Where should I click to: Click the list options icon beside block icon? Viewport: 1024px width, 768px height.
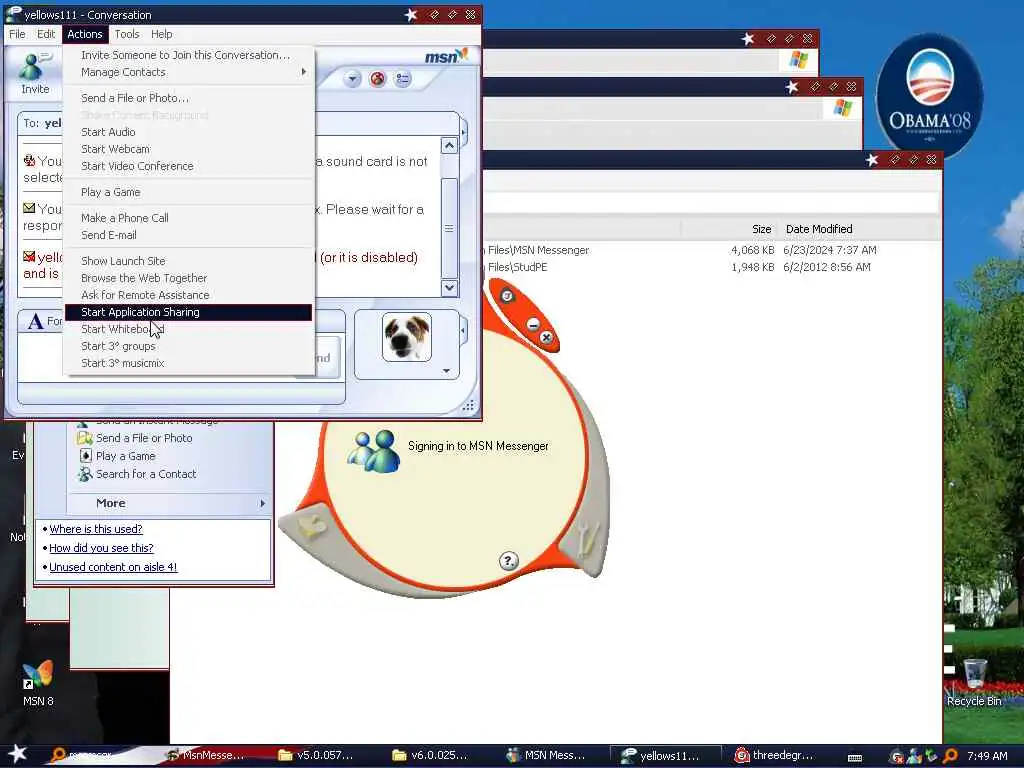(x=402, y=79)
